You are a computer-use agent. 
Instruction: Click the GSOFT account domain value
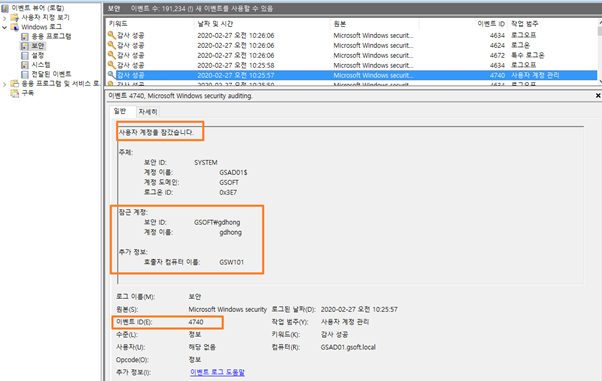click(229, 182)
